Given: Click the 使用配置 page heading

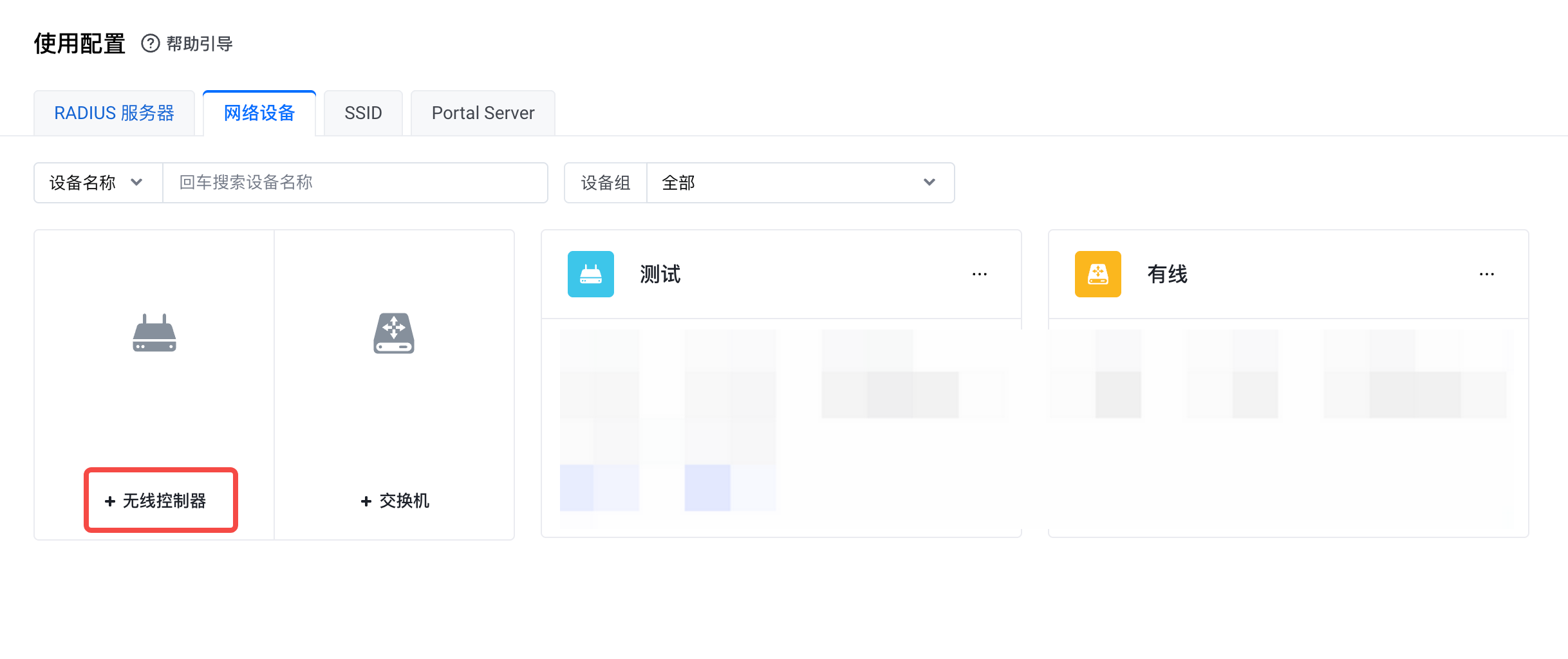Looking at the screenshot, I should tap(80, 43).
